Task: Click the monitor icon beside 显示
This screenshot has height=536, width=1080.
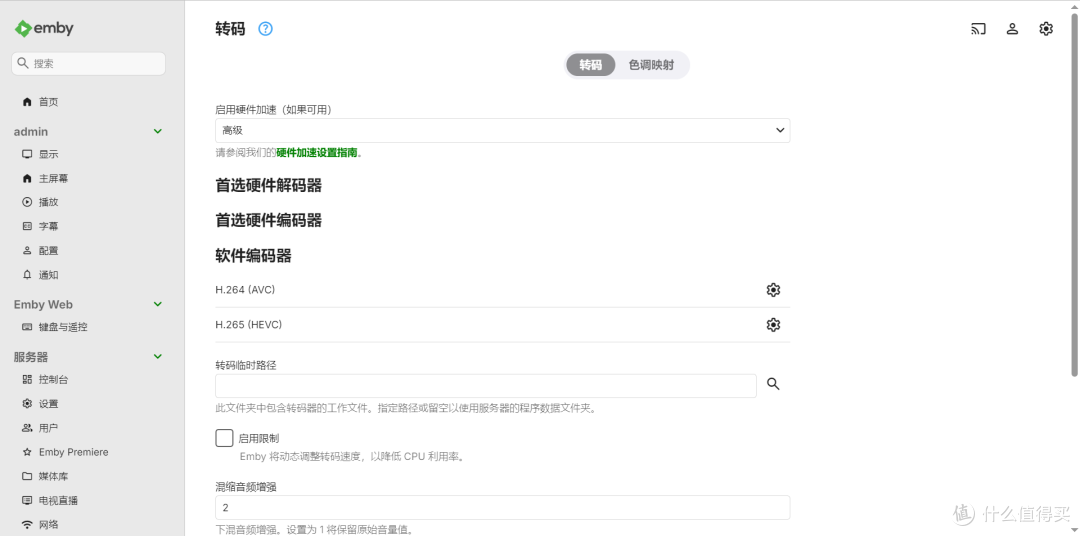Action: pyautogui.click(x=27, y=154)
